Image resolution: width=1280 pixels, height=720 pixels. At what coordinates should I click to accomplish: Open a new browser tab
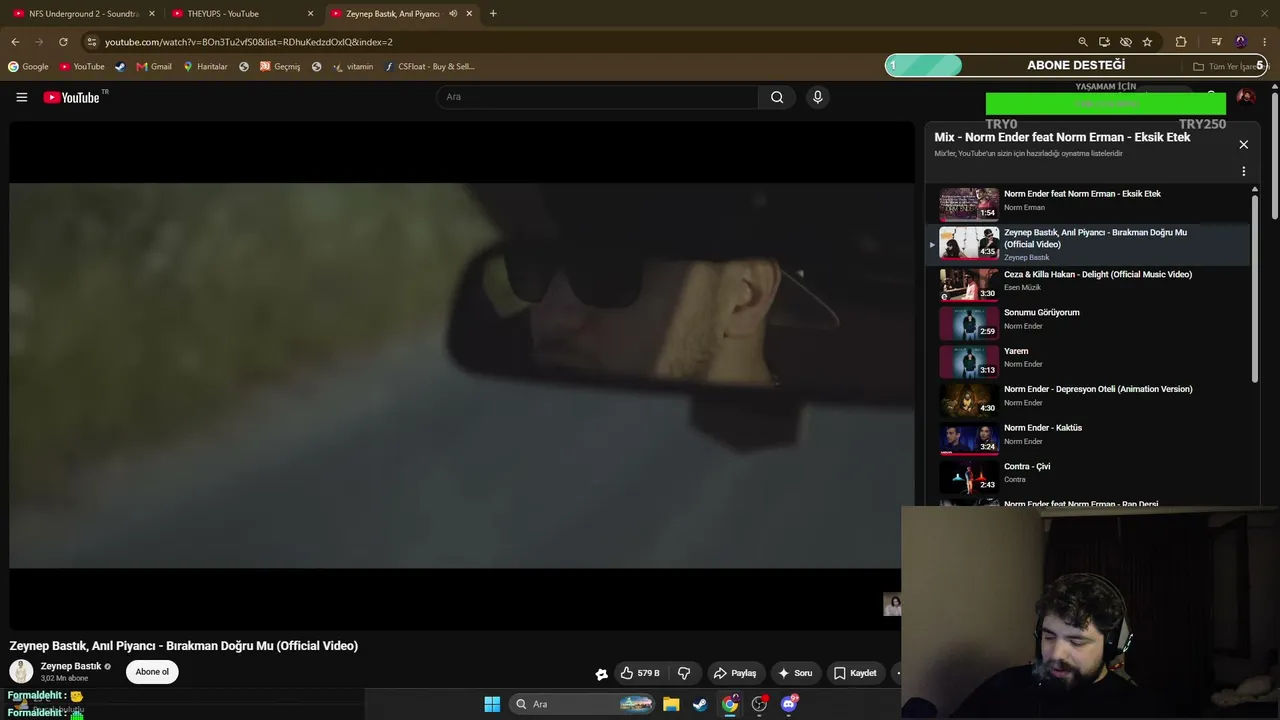(493, 14)
